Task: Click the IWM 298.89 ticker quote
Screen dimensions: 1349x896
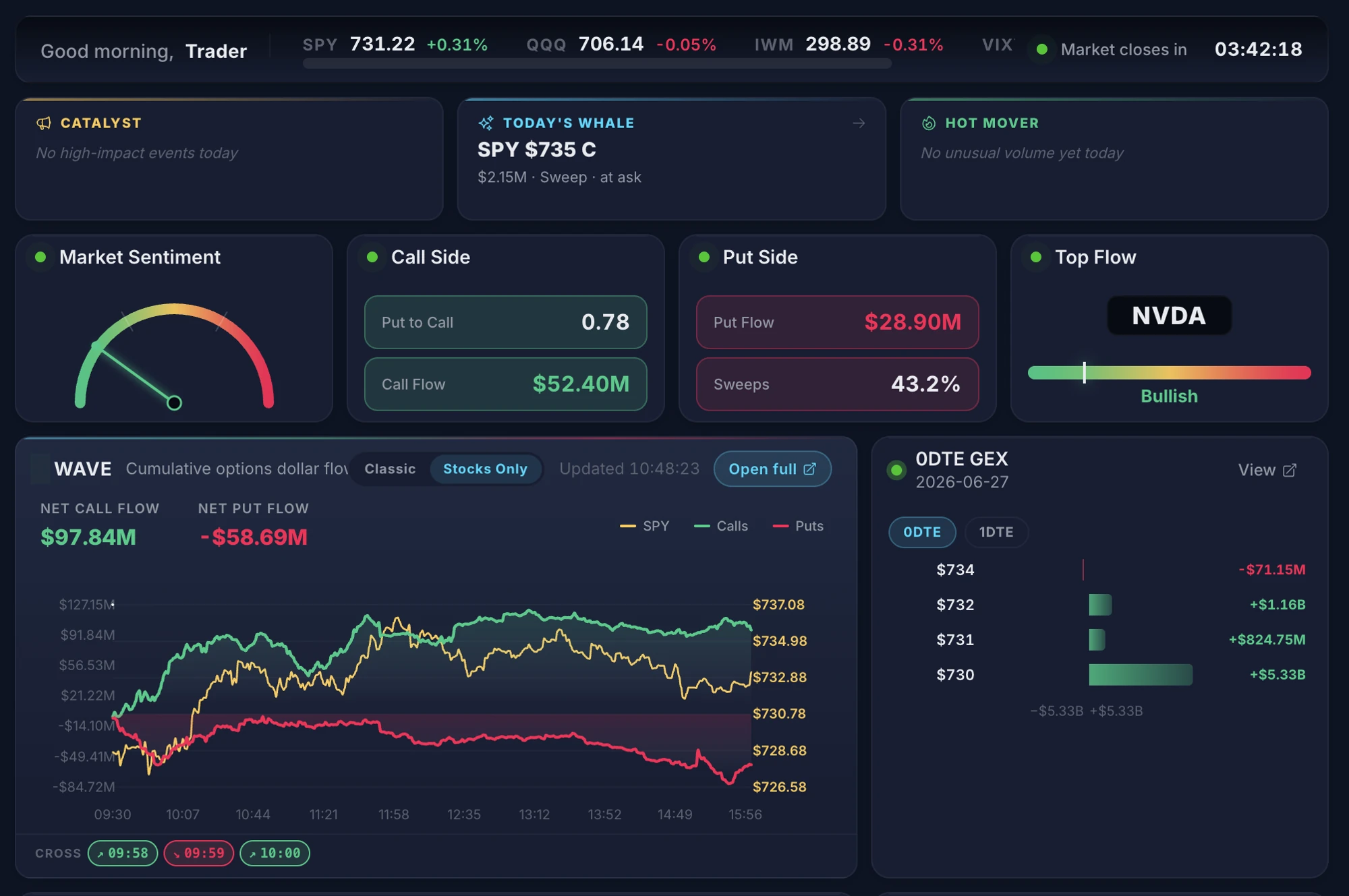Action: (849, 44)
